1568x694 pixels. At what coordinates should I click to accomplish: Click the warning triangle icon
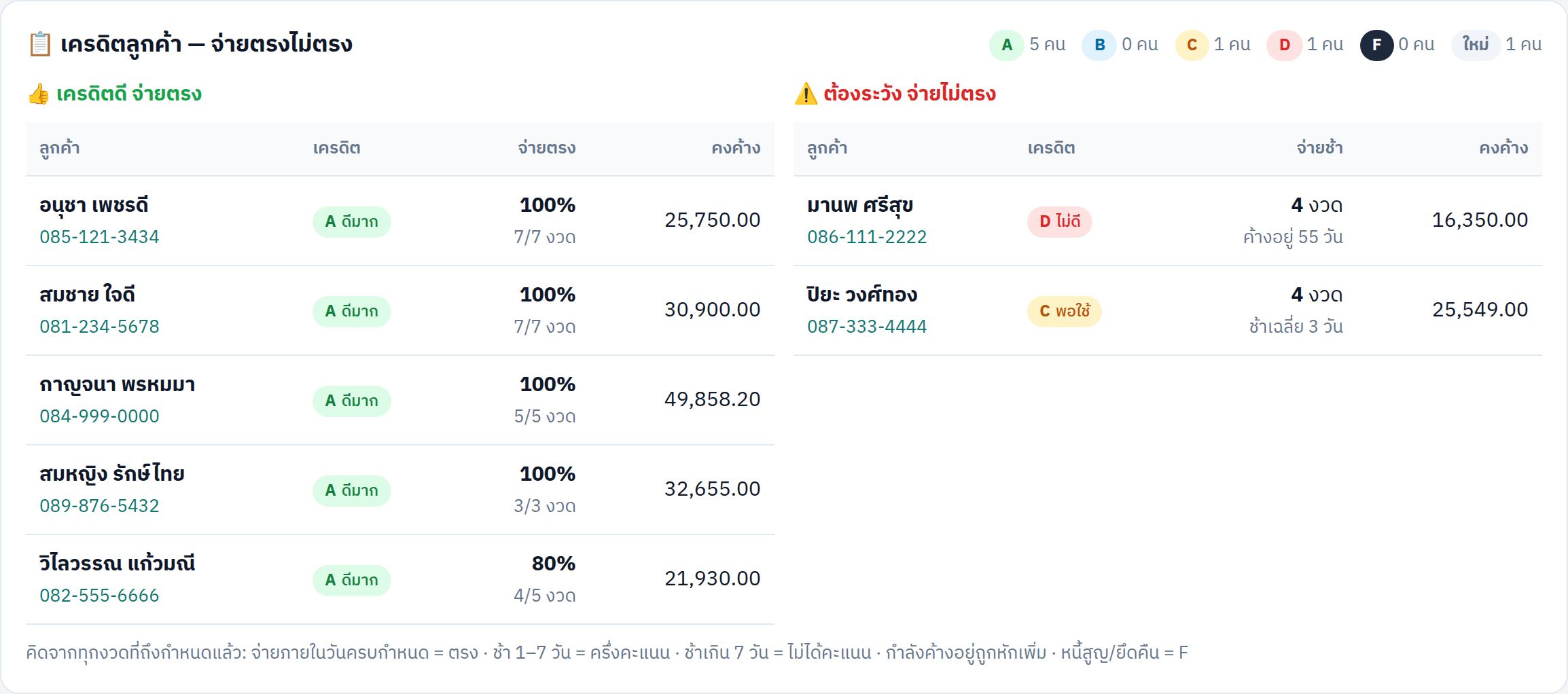tap(806, 94)
